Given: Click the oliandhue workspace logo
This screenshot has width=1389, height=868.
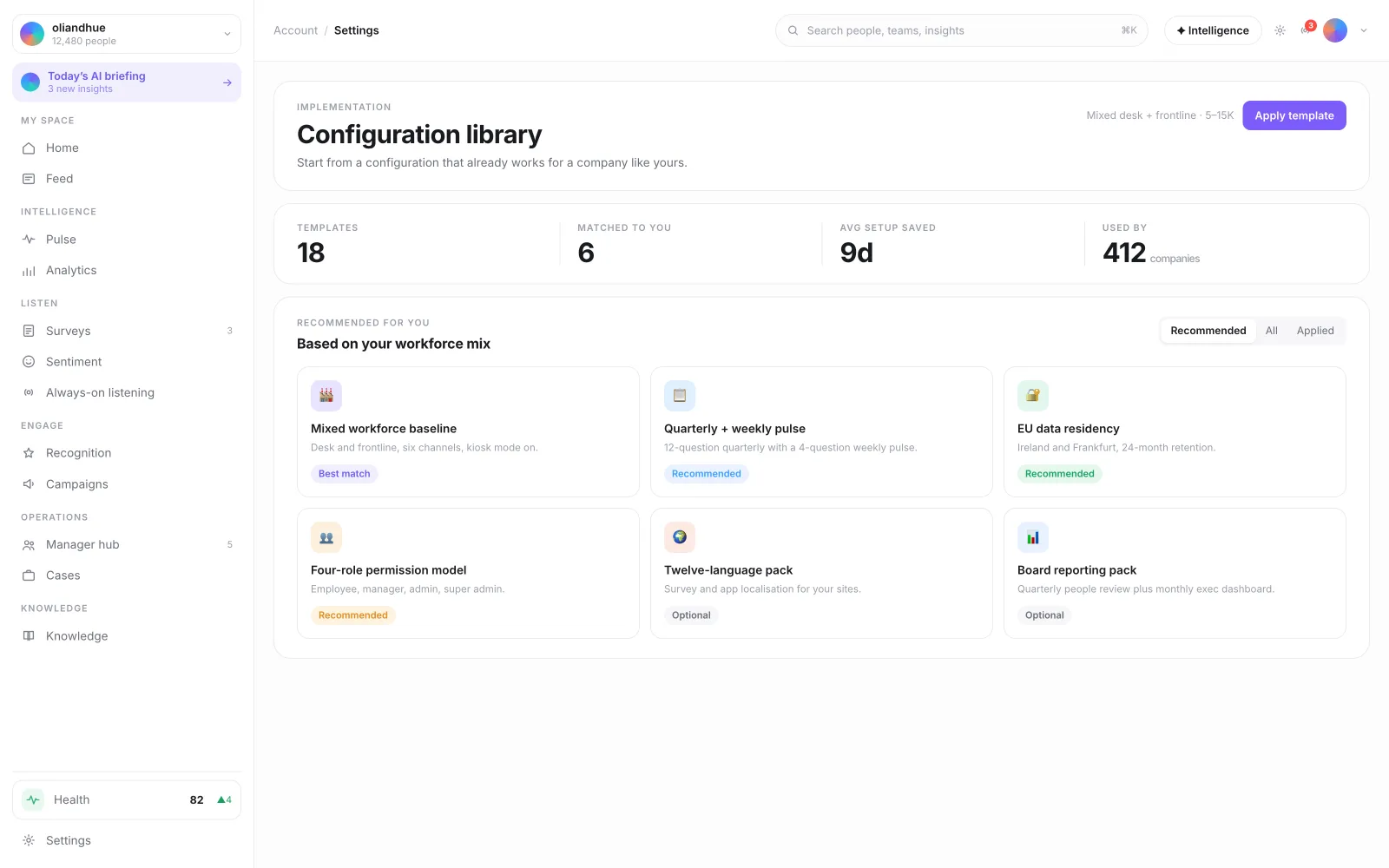Looking at the screenshot, I should pyautogui.click(x=32, y=34).
